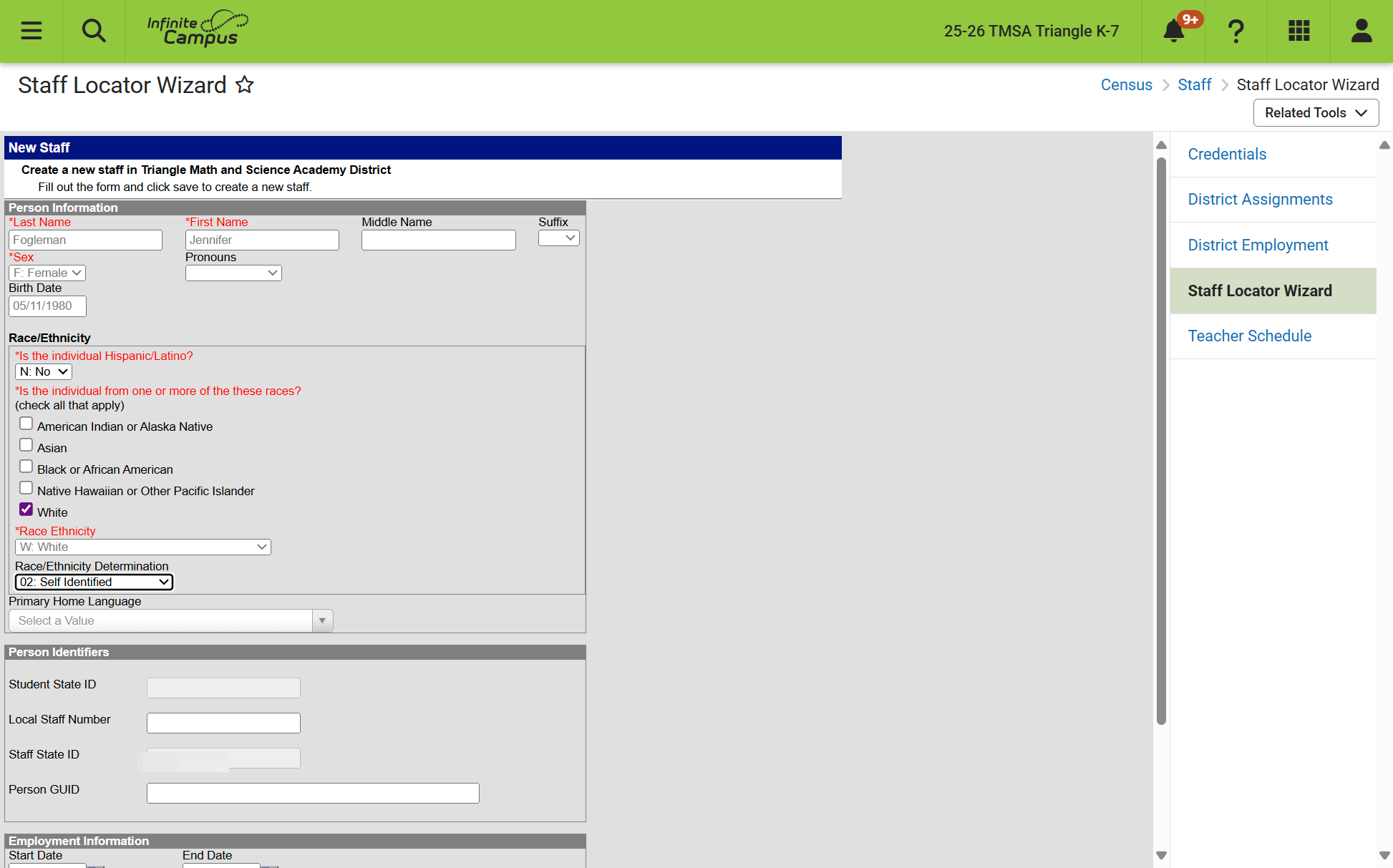Go to Staff breadcrumb
1393x868 pixels.
[1194, 84]
